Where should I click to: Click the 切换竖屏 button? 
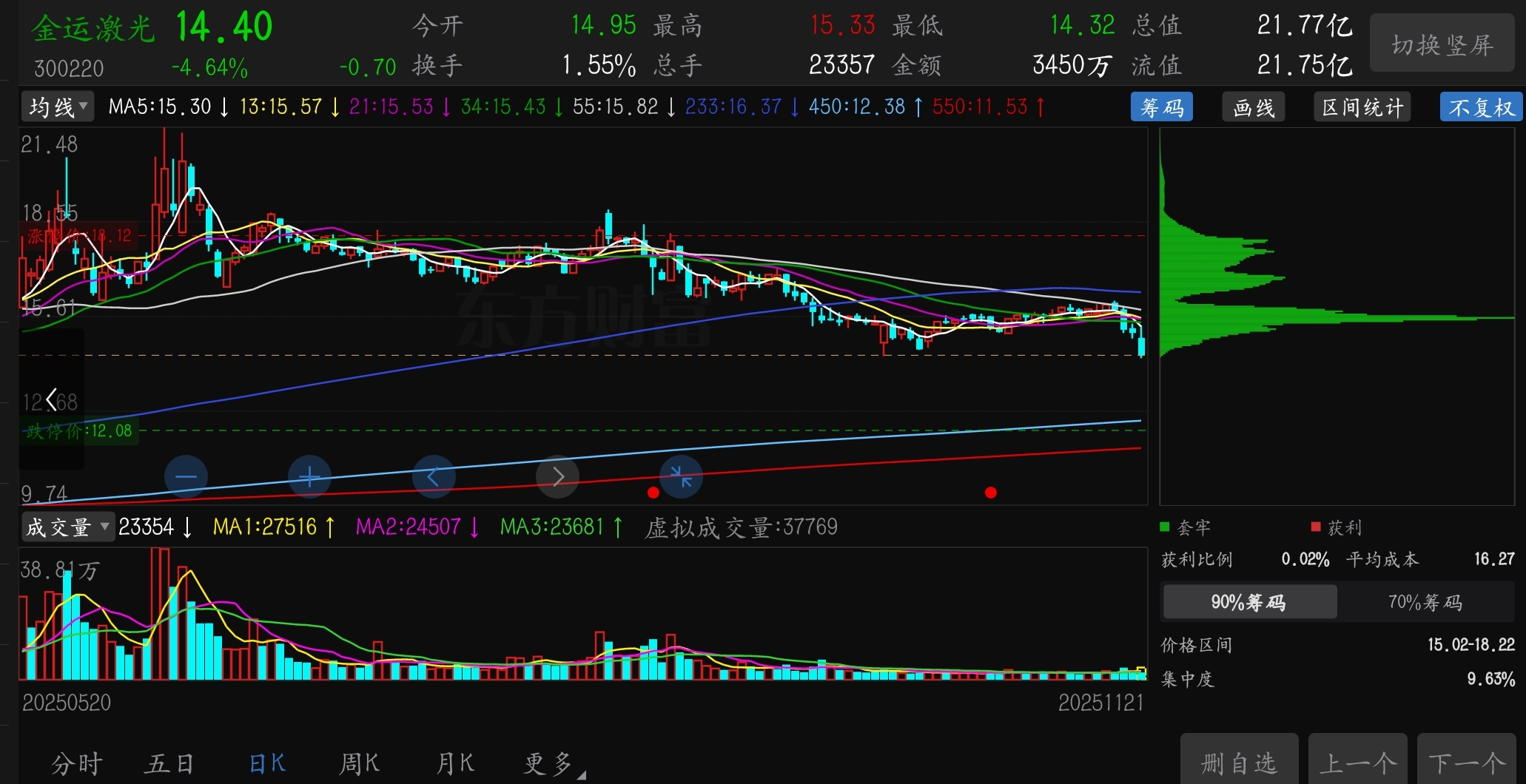pos(1442,44)
